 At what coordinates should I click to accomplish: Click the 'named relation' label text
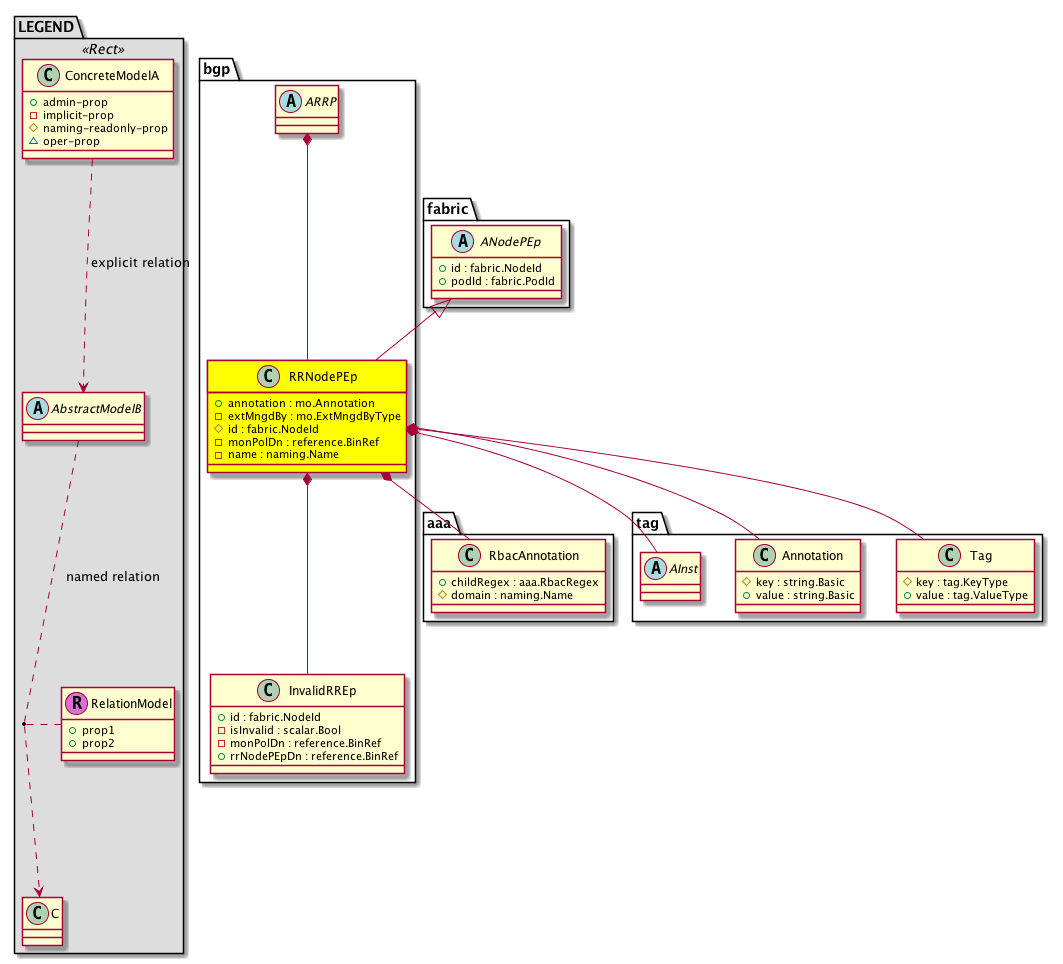[x=112, y=577]
